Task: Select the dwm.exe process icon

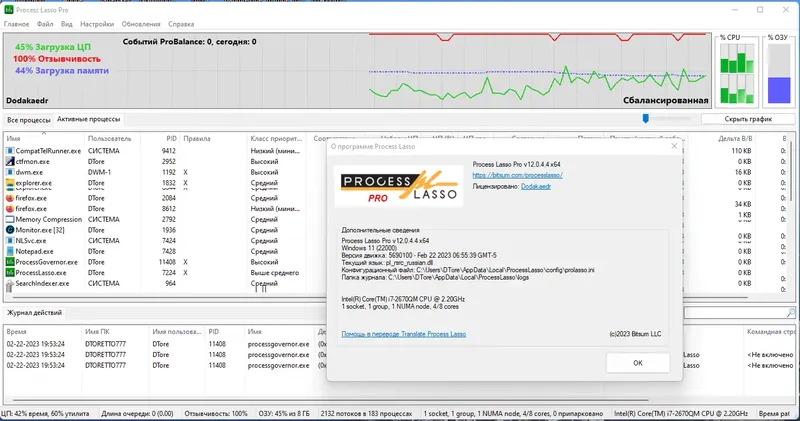Action: point(10,172)
